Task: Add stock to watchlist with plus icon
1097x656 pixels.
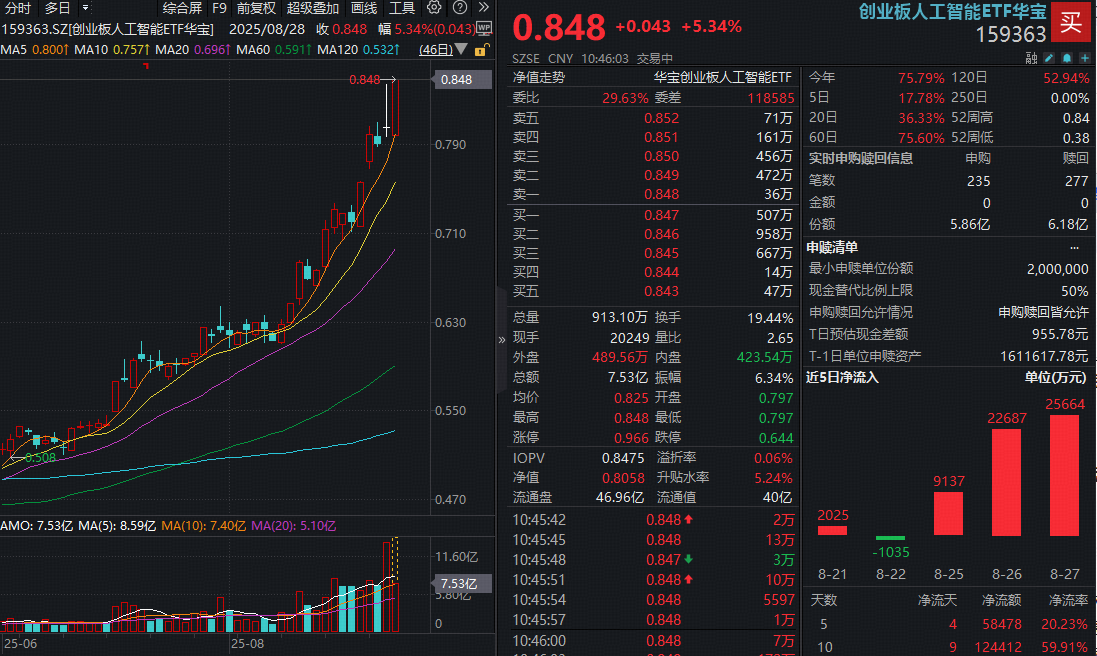Action: (x=1084, y=59)
